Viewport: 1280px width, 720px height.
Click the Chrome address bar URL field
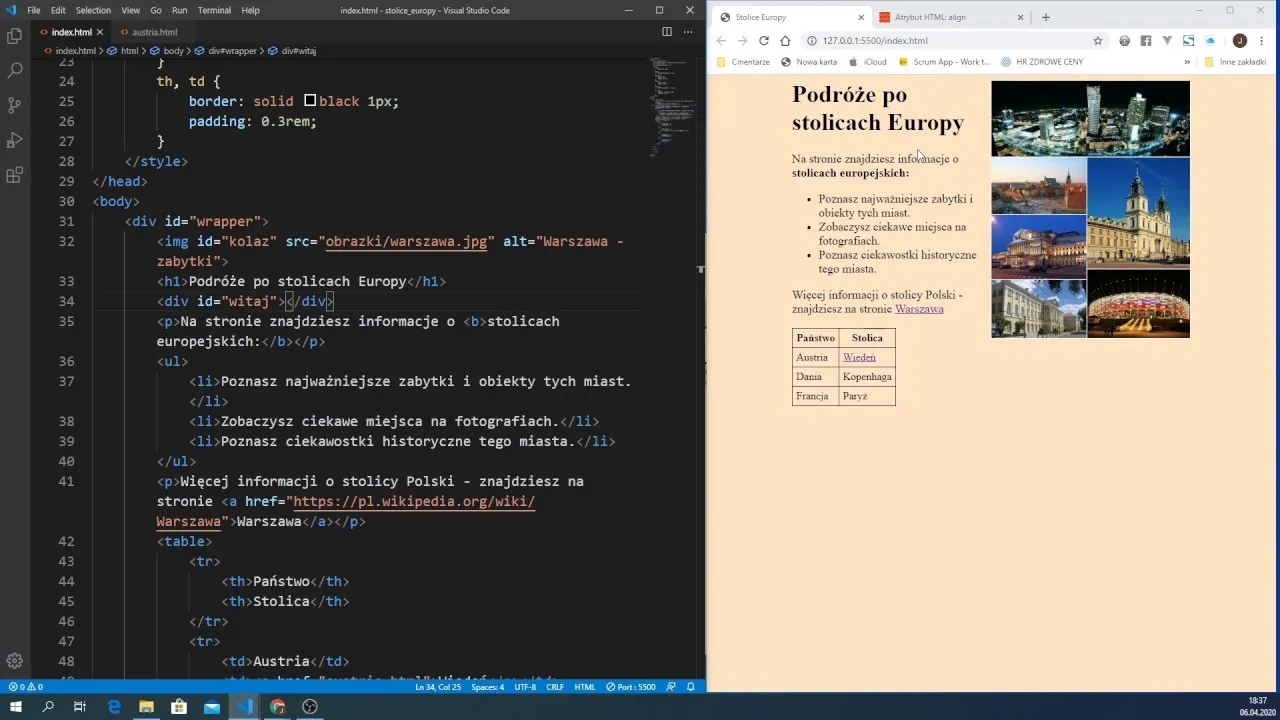pos(950,41)
